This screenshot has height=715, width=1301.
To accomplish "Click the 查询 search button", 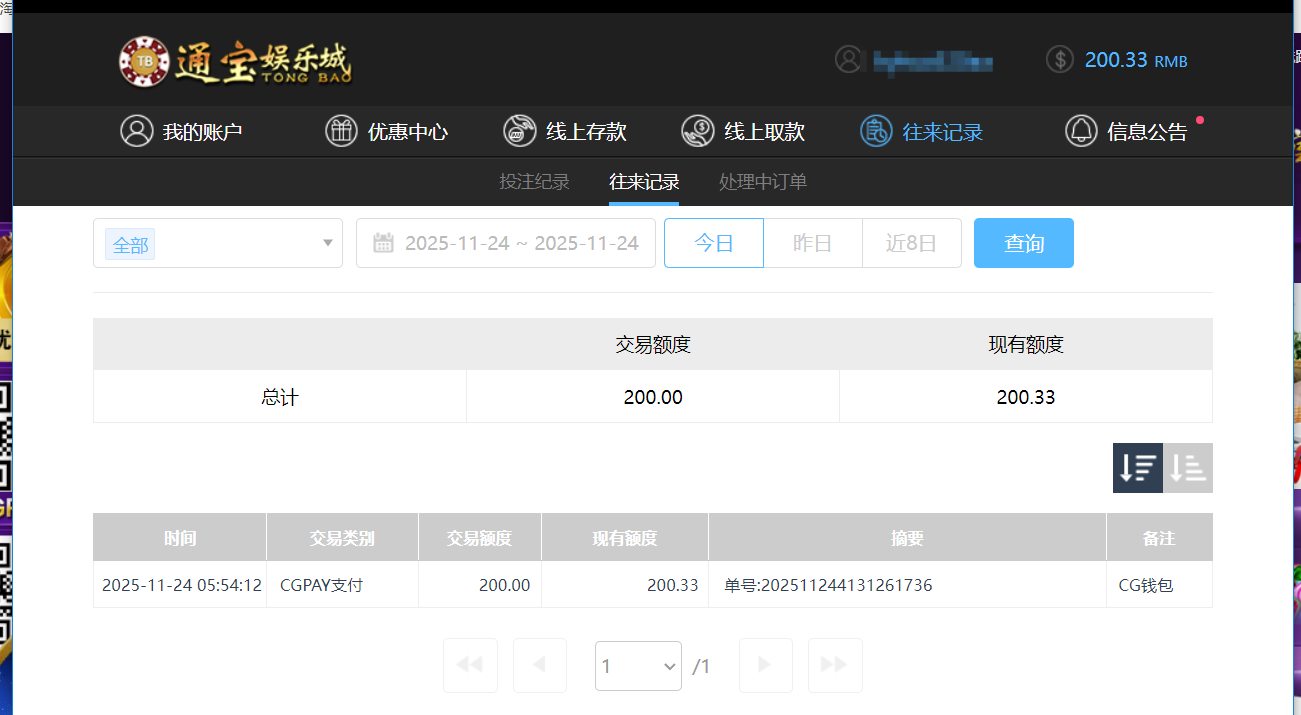I will click(1023, 242).
